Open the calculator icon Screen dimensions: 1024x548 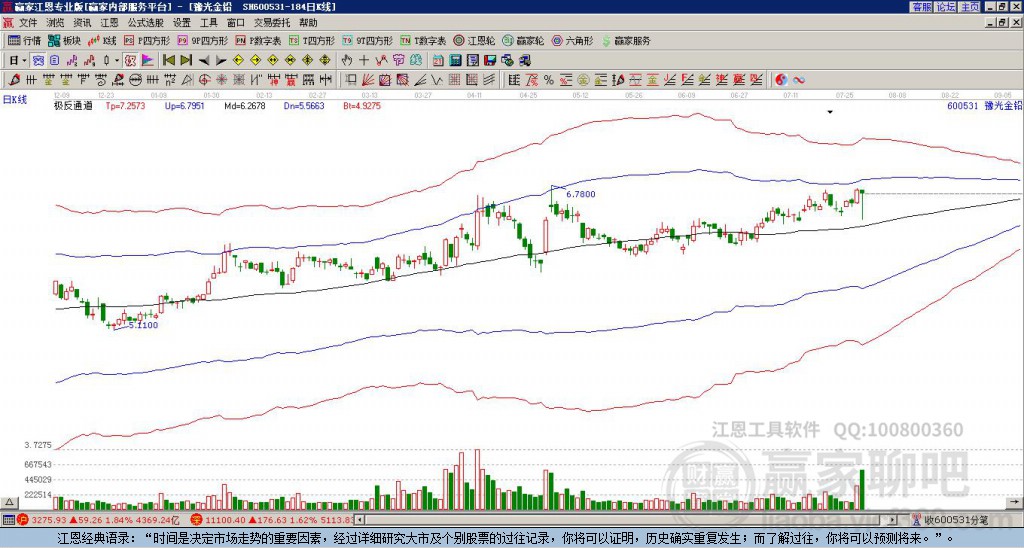pyautogui.click(x=455, y=61)
